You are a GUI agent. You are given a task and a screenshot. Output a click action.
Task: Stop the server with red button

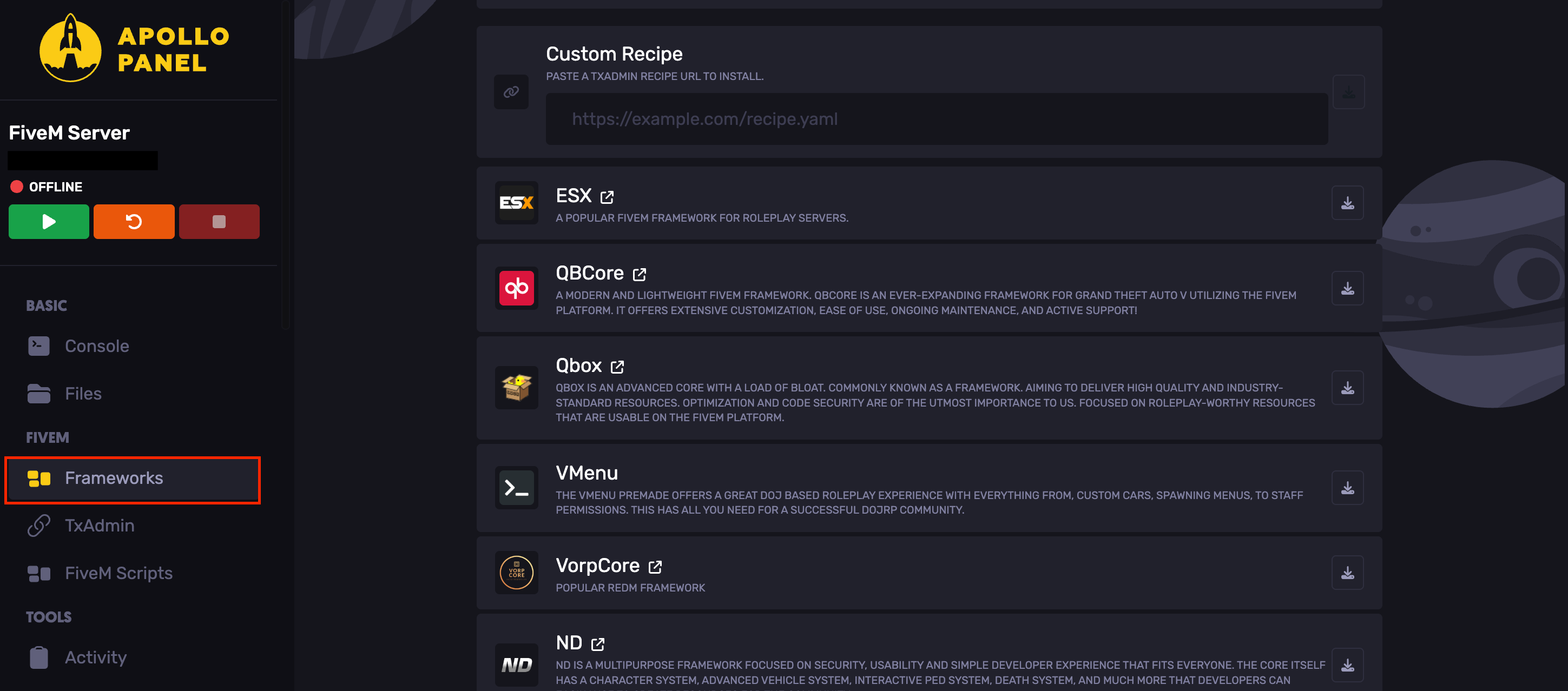click(x=219, y=222)
